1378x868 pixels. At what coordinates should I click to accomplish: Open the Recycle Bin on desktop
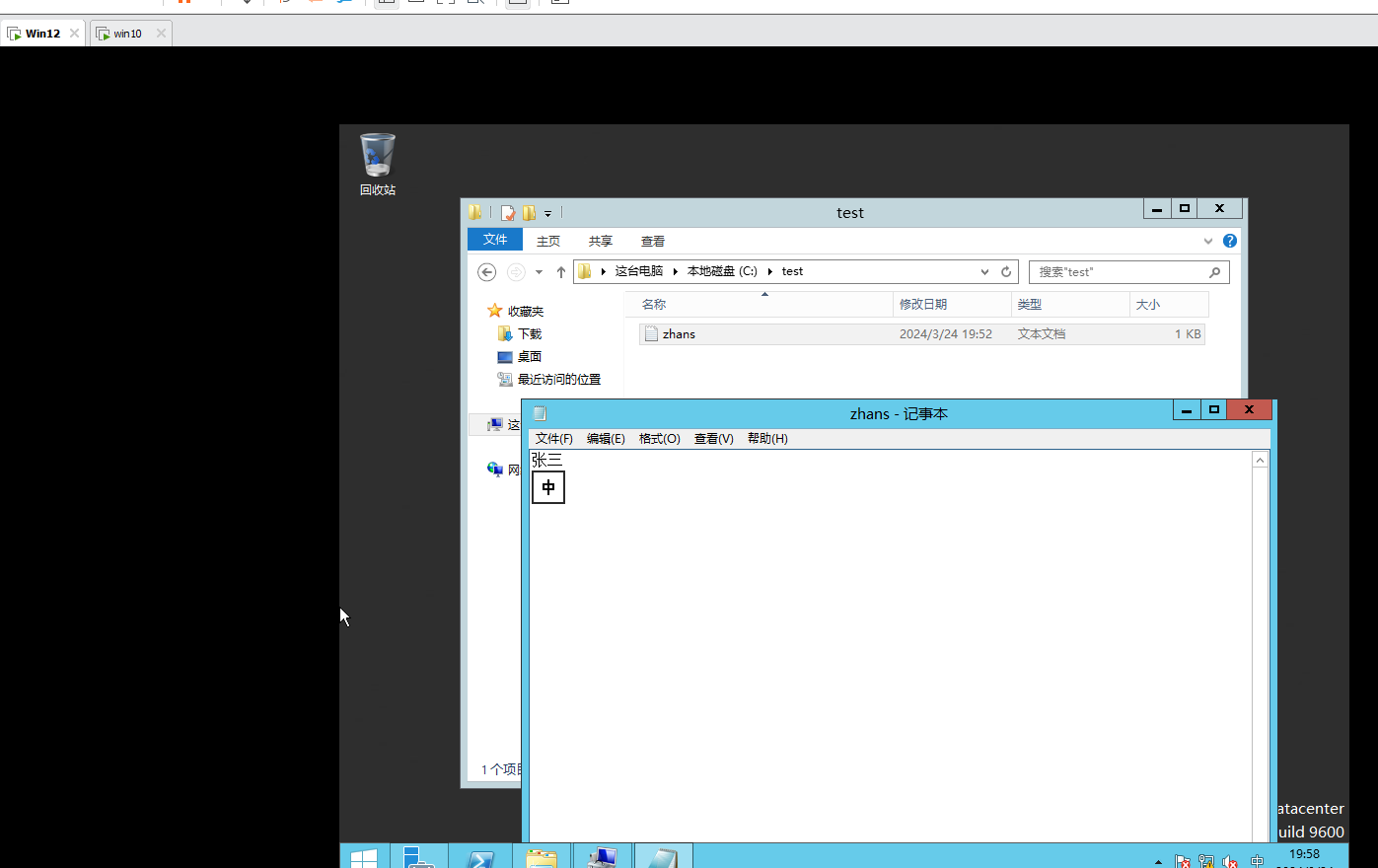(x=378, y=165)
